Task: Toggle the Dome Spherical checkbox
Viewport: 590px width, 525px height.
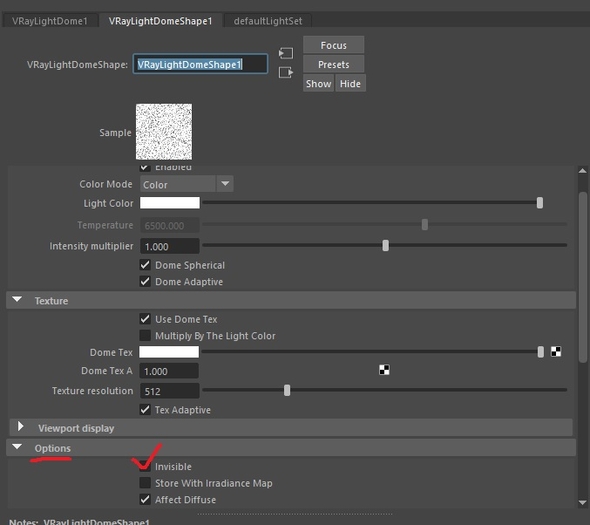Action: click(x=145, y=265)
